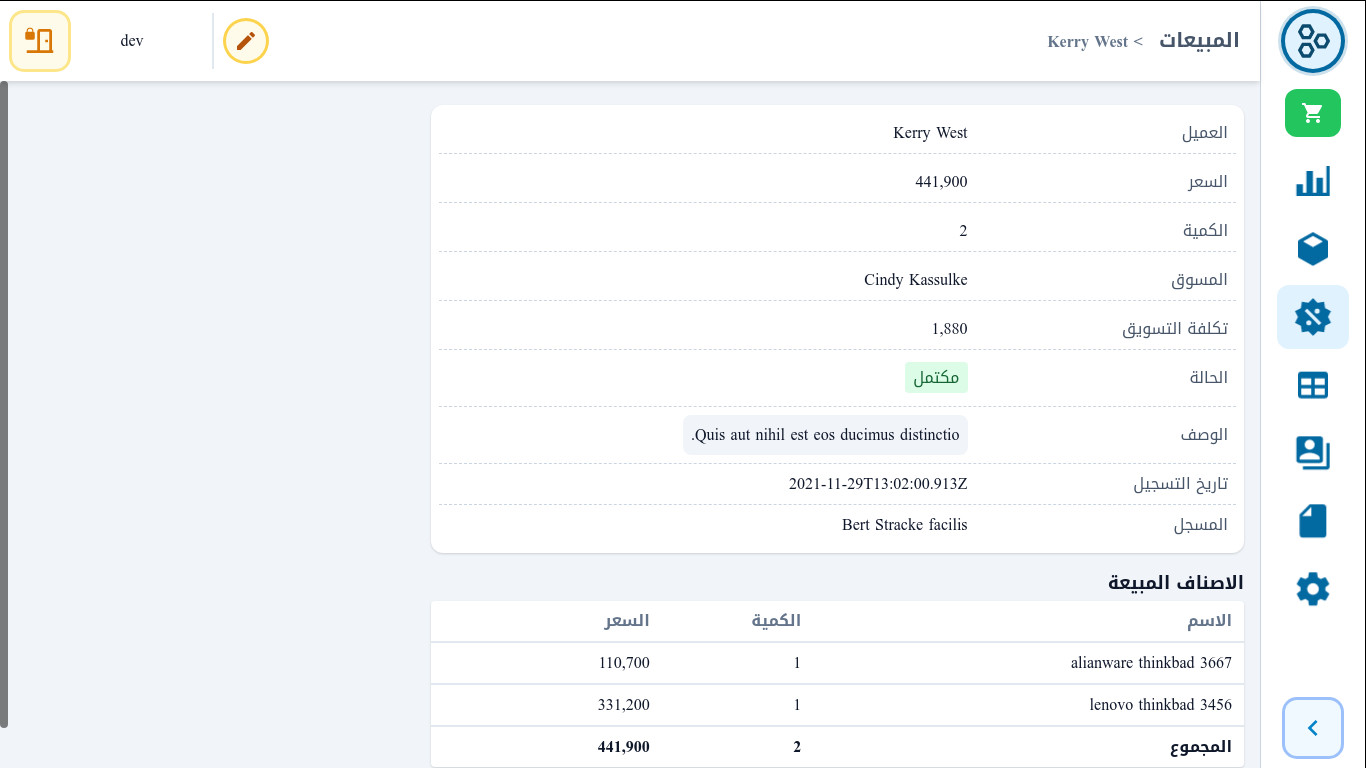Click the marketer name Cindy Kassulke
This screenshot has height=768, width=1366.
(916, 280)
